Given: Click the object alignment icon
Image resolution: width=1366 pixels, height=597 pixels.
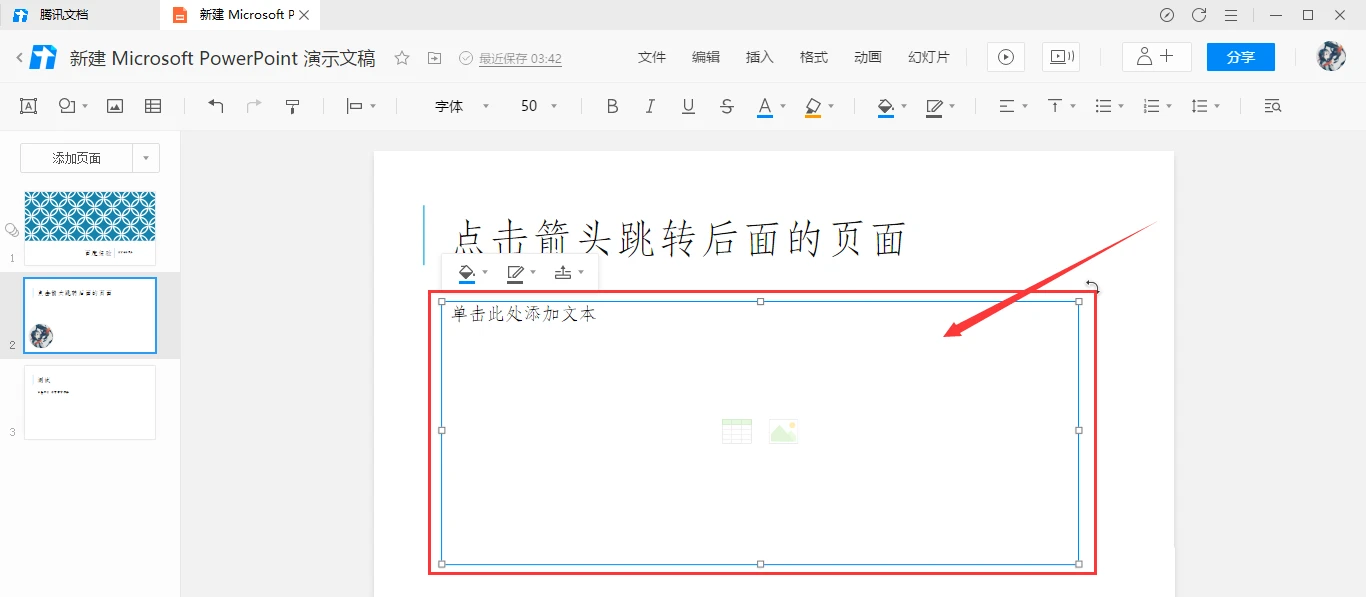Looking at the screenshot, I should tap(354, 106).
